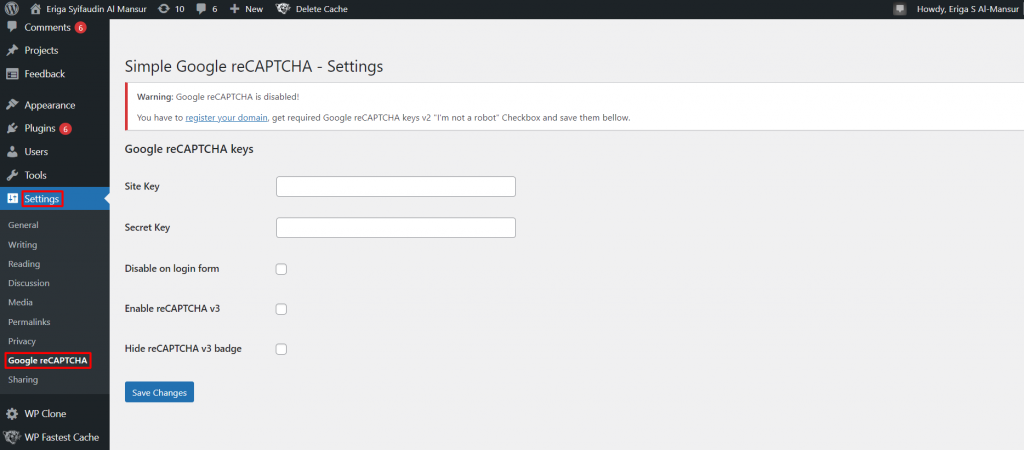Go to the Discussion settings page
1024x450 pixels.
[28, 283]
